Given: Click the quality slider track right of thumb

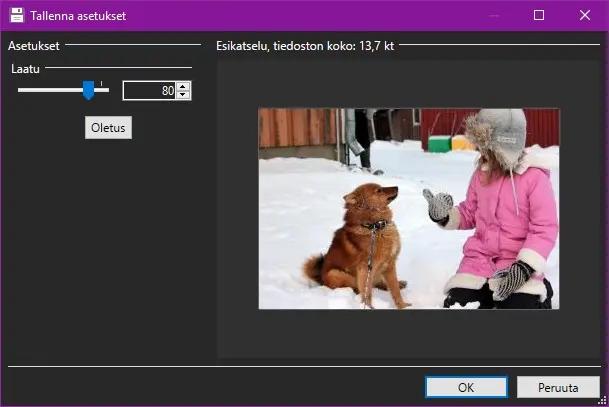Looking at the screenshot, I should 102,90.
